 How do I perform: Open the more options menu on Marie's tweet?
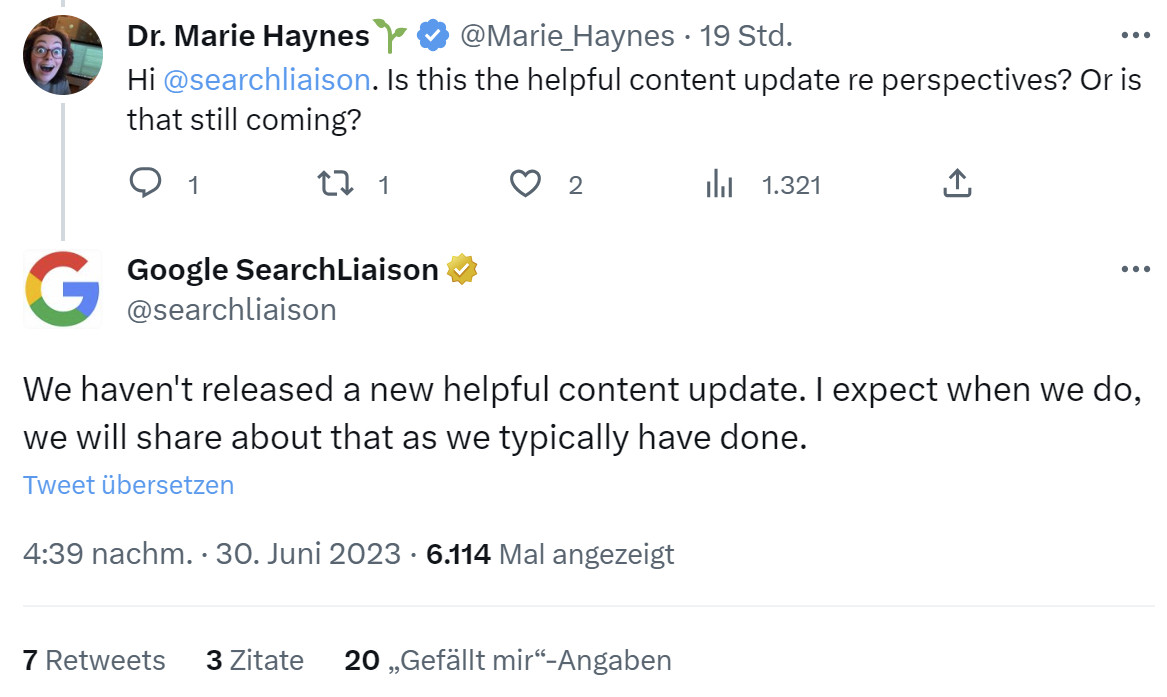pyautogui.click(x=1136, y=33)
